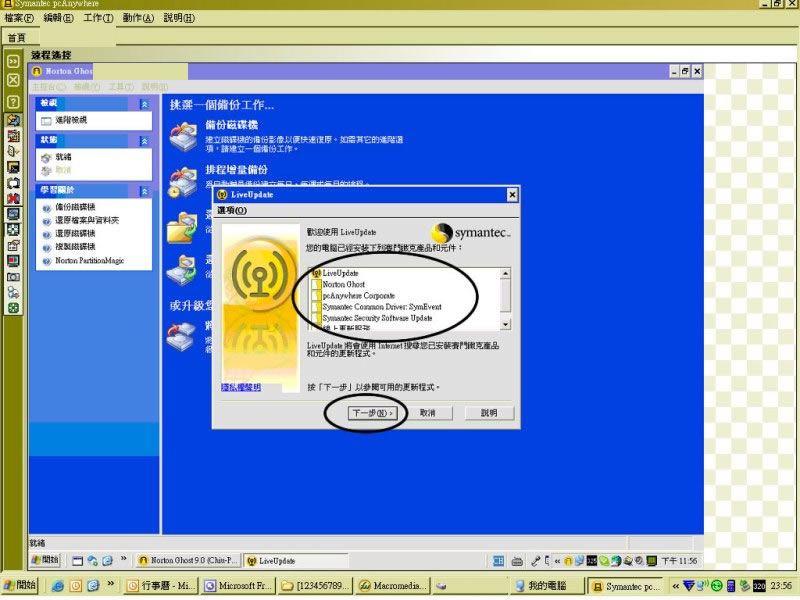Open the 隱私權聲明 privacy link

(x=241, y=387)
